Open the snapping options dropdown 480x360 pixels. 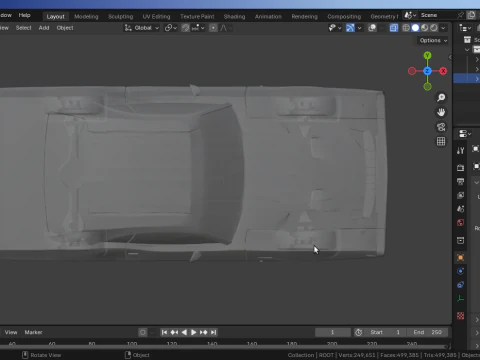coord(198,28)
